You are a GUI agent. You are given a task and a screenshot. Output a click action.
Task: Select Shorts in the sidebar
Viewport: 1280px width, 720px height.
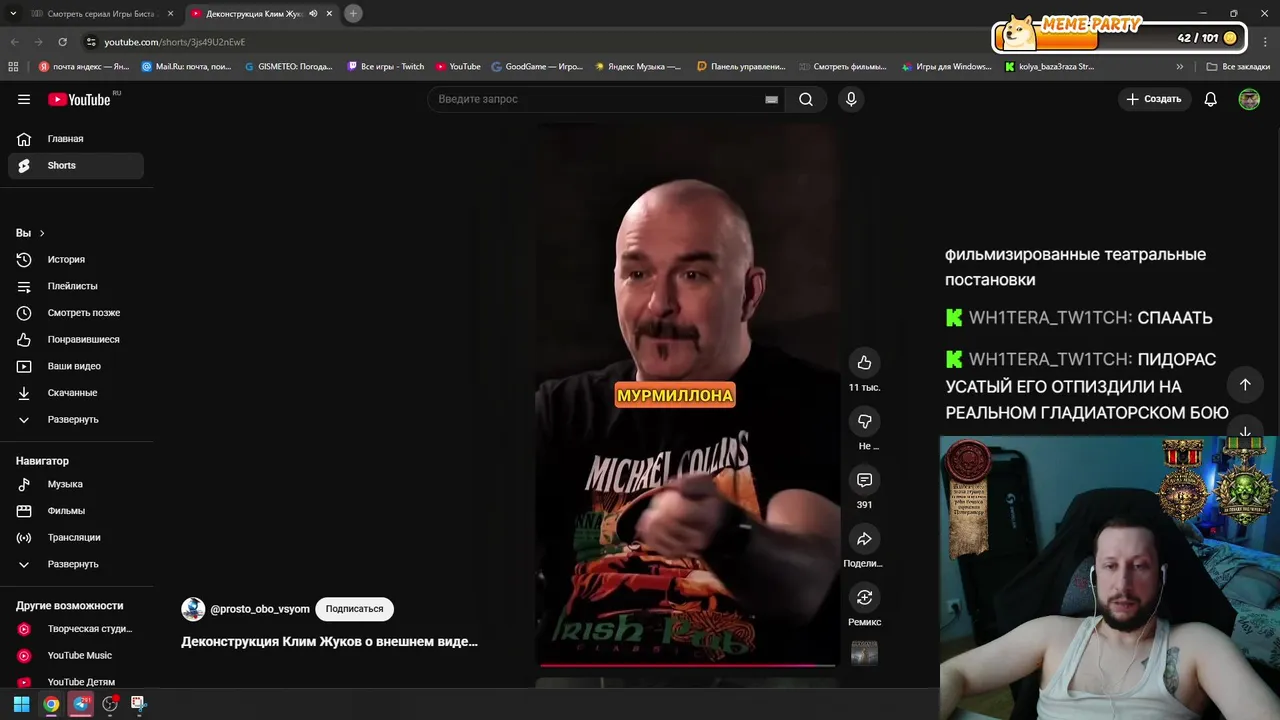(76, 165)
